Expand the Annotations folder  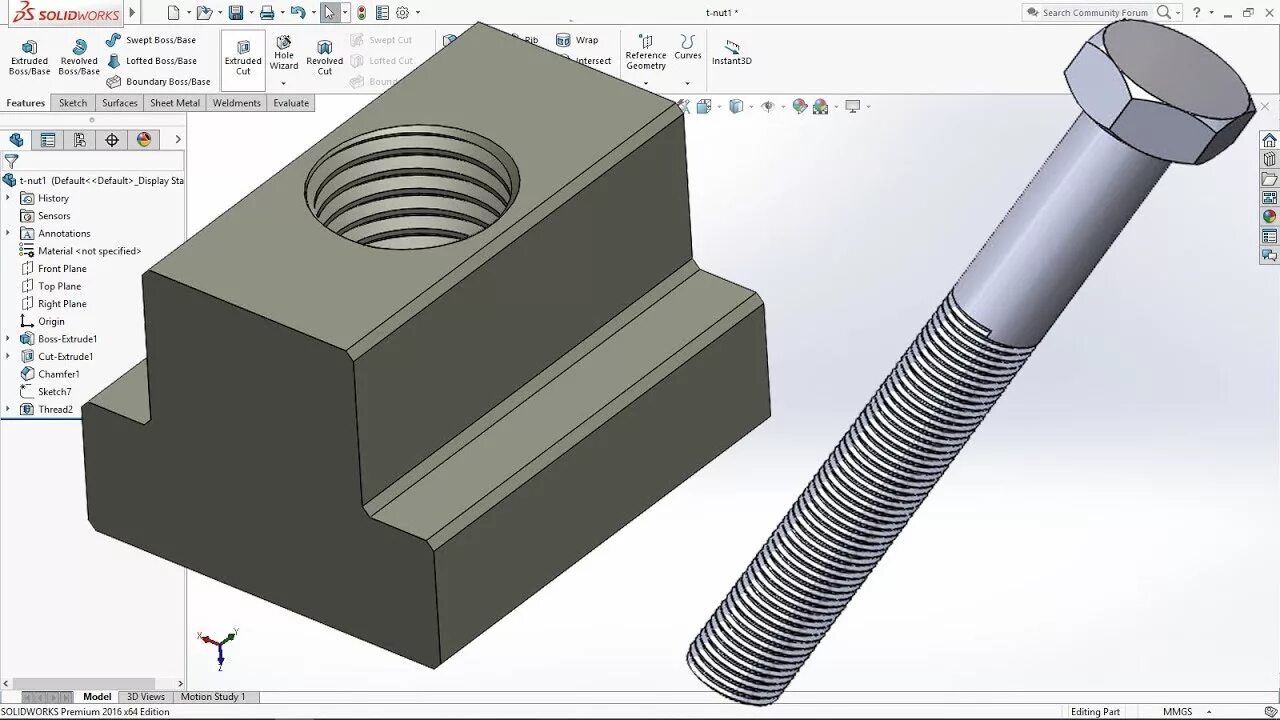(8, 233)
